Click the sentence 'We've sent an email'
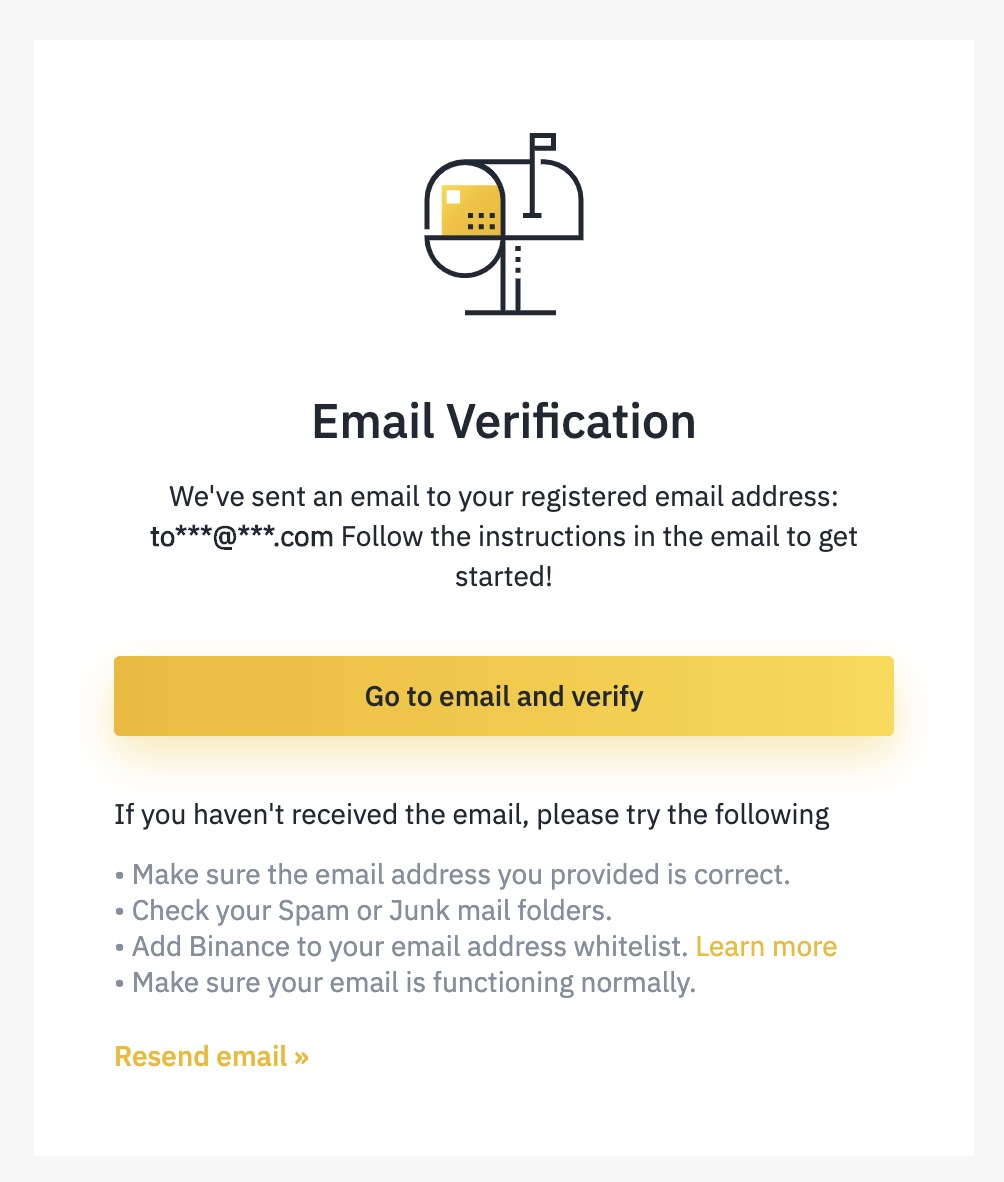This screenshot has height=1182, width=1004. click(504, 497)
